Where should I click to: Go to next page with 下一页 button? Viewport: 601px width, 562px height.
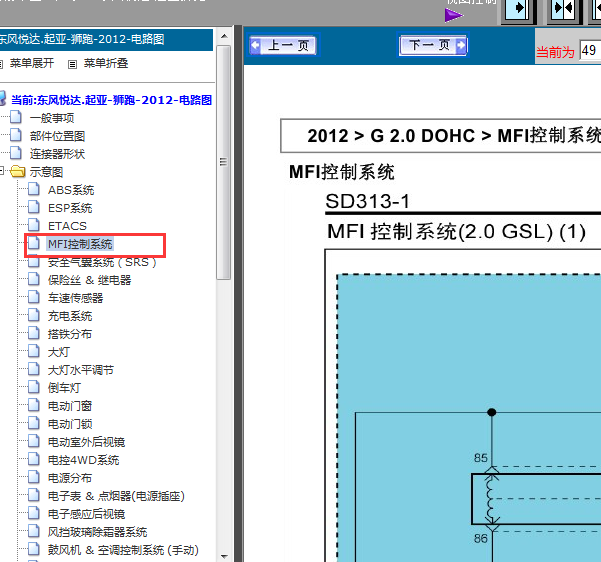[433, 45]
